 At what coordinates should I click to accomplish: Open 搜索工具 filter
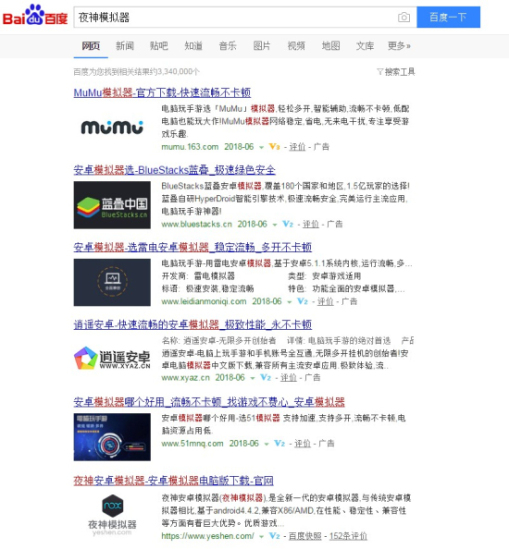click(x=396, y=72)
